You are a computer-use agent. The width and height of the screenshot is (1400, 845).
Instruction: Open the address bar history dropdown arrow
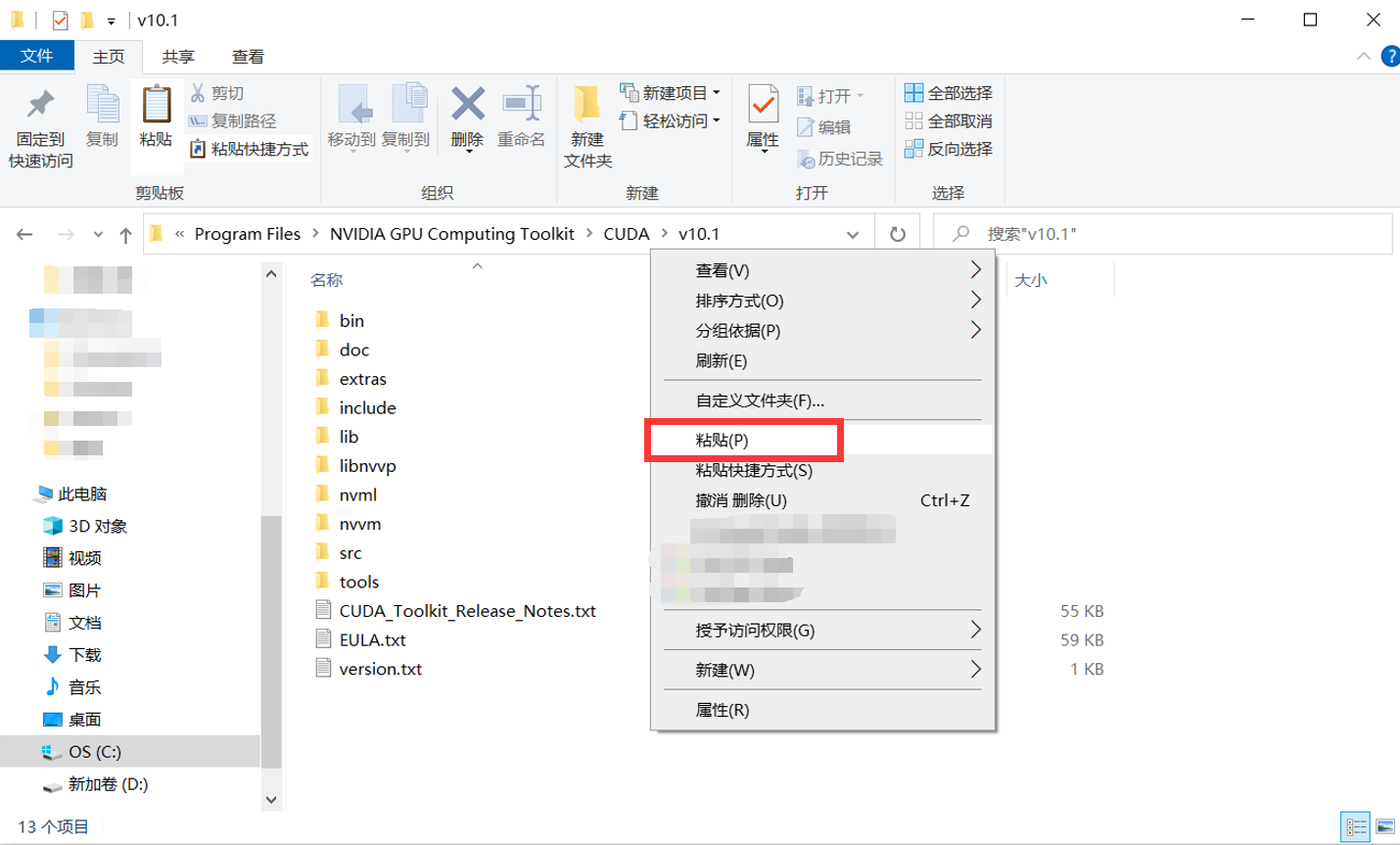coord(853,233)
